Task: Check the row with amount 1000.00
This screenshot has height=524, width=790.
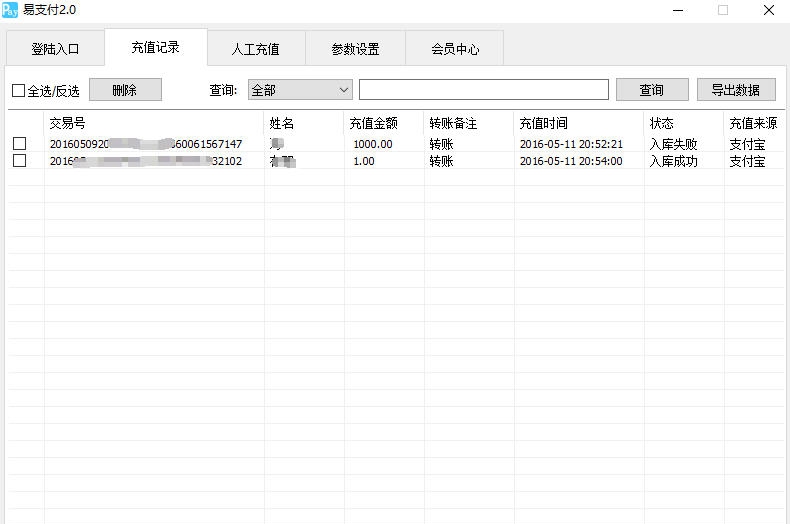Action: click(19, 144)
